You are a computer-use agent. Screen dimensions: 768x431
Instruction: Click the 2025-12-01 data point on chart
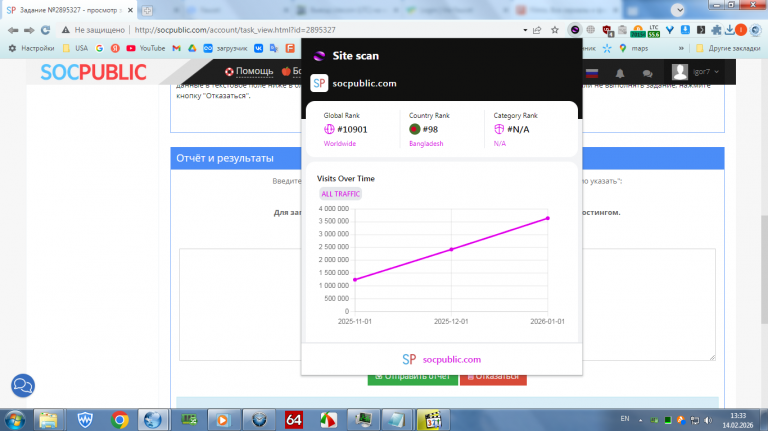[x=452, y=249]
